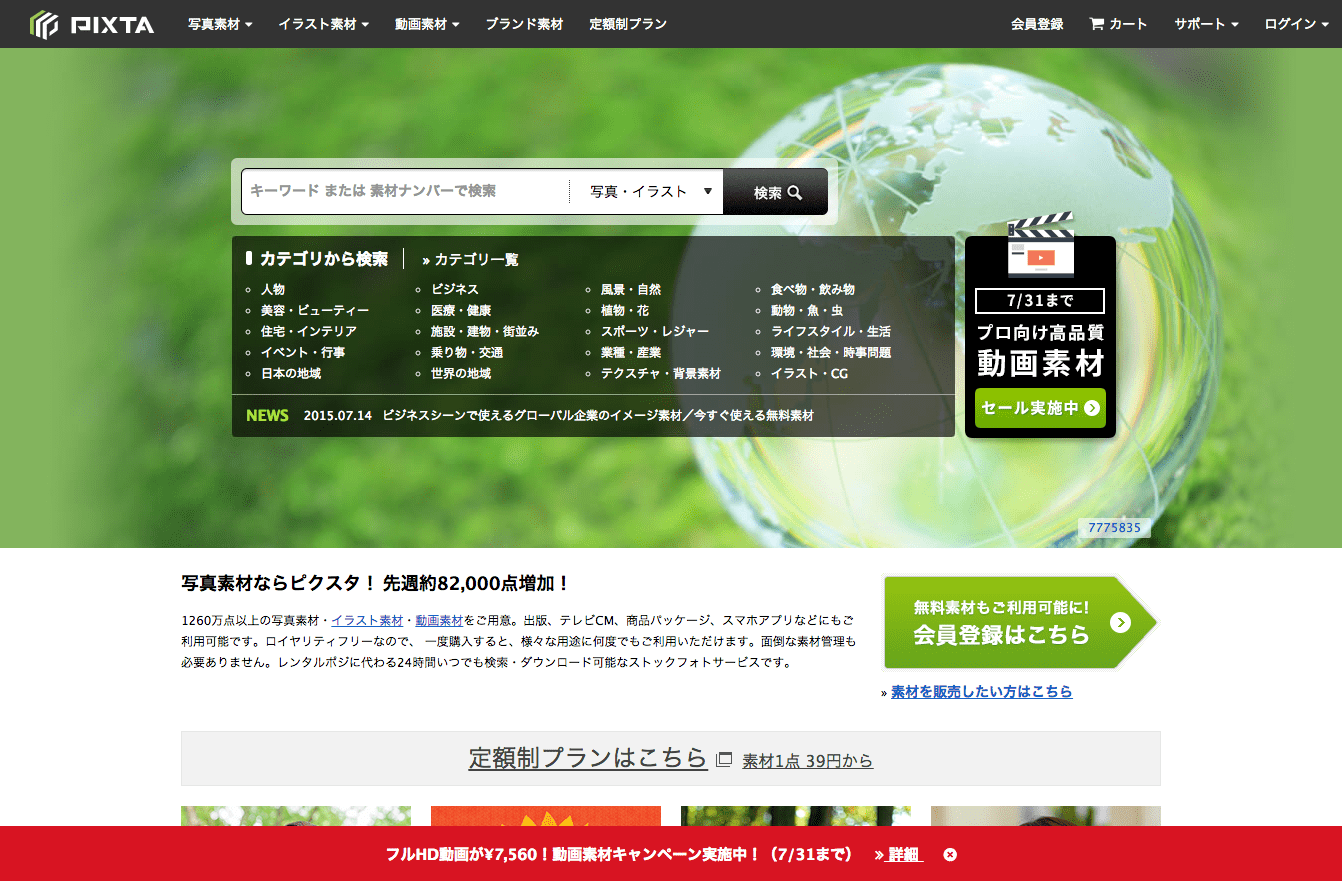
Task: Open external link icon beside 定額制プランはこちら
Action: [x=725, y=760]
